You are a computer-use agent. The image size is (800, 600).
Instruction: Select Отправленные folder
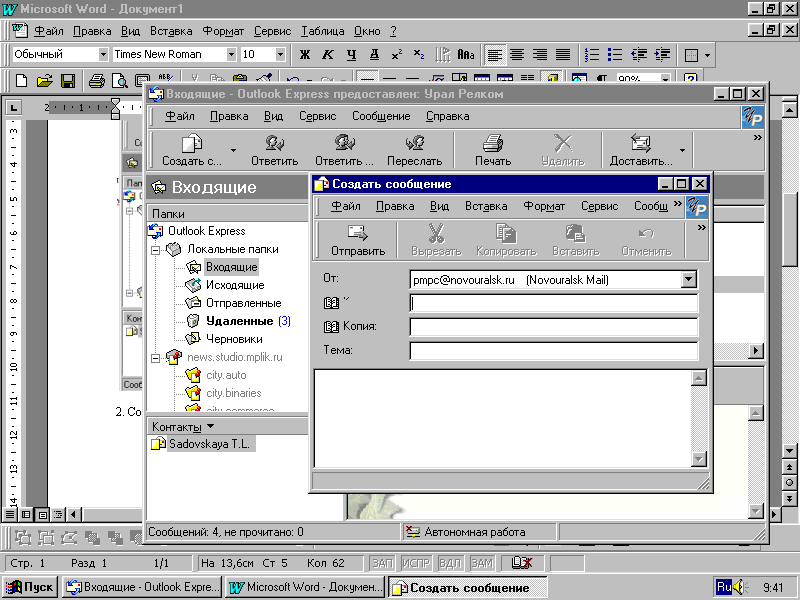(x=243, y=303)
